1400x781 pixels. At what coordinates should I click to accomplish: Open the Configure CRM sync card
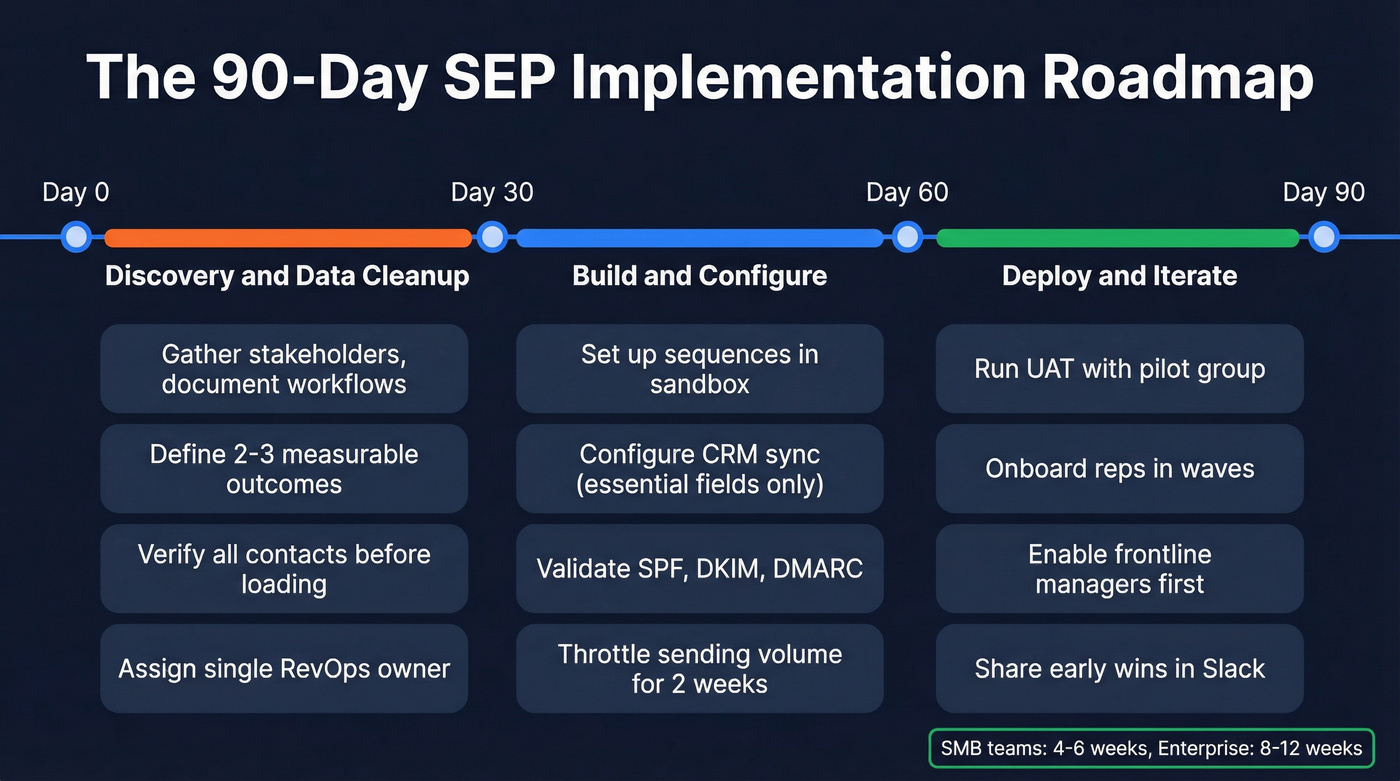(699, 468)
